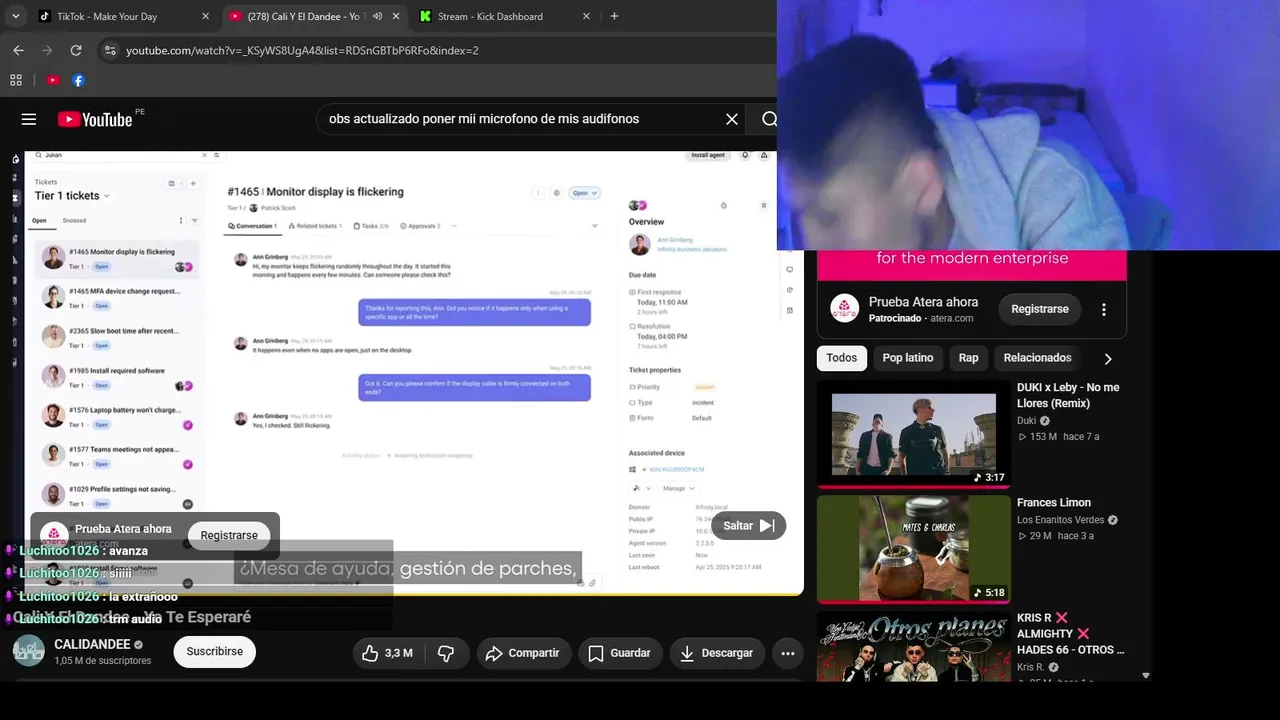View site information icon in address bar
This screenshot has width=1280, height=720.
[x=110, y=50]
